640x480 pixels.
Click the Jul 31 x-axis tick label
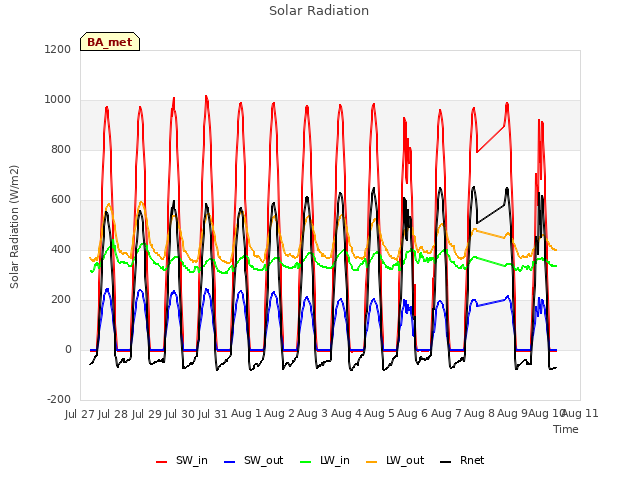coord(213,414)
